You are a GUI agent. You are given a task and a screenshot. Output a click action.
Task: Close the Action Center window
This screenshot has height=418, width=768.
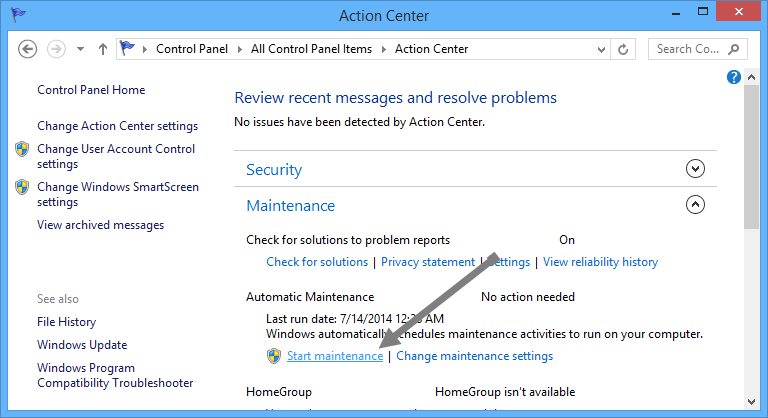739,11
